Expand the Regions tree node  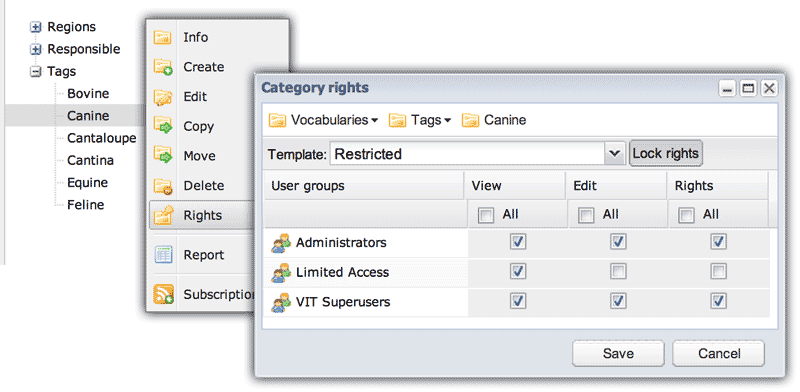35,28
